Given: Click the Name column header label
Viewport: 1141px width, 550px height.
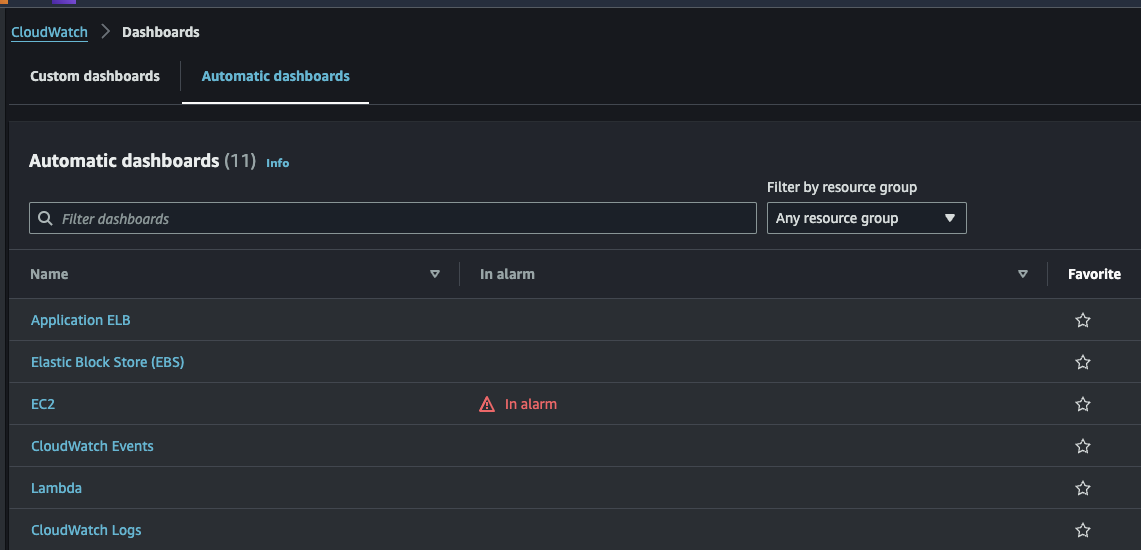Looking at the screenshot, I should (x=49, y=274).
